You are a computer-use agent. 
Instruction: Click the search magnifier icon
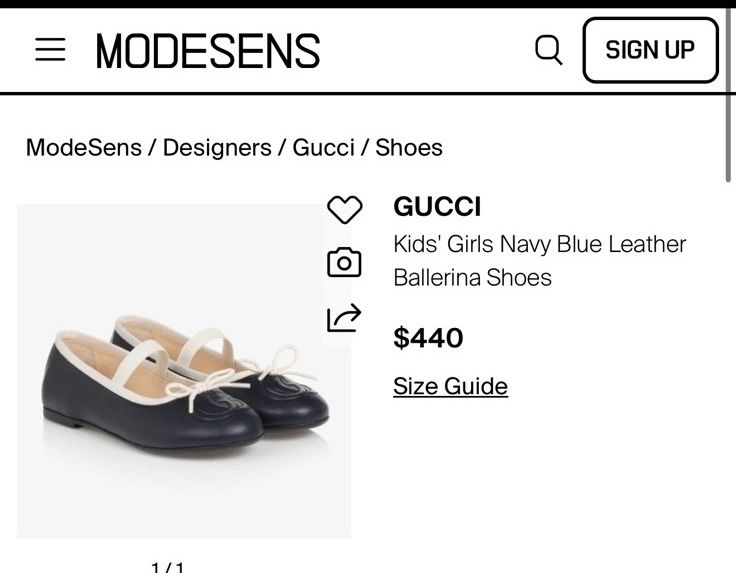548,49
